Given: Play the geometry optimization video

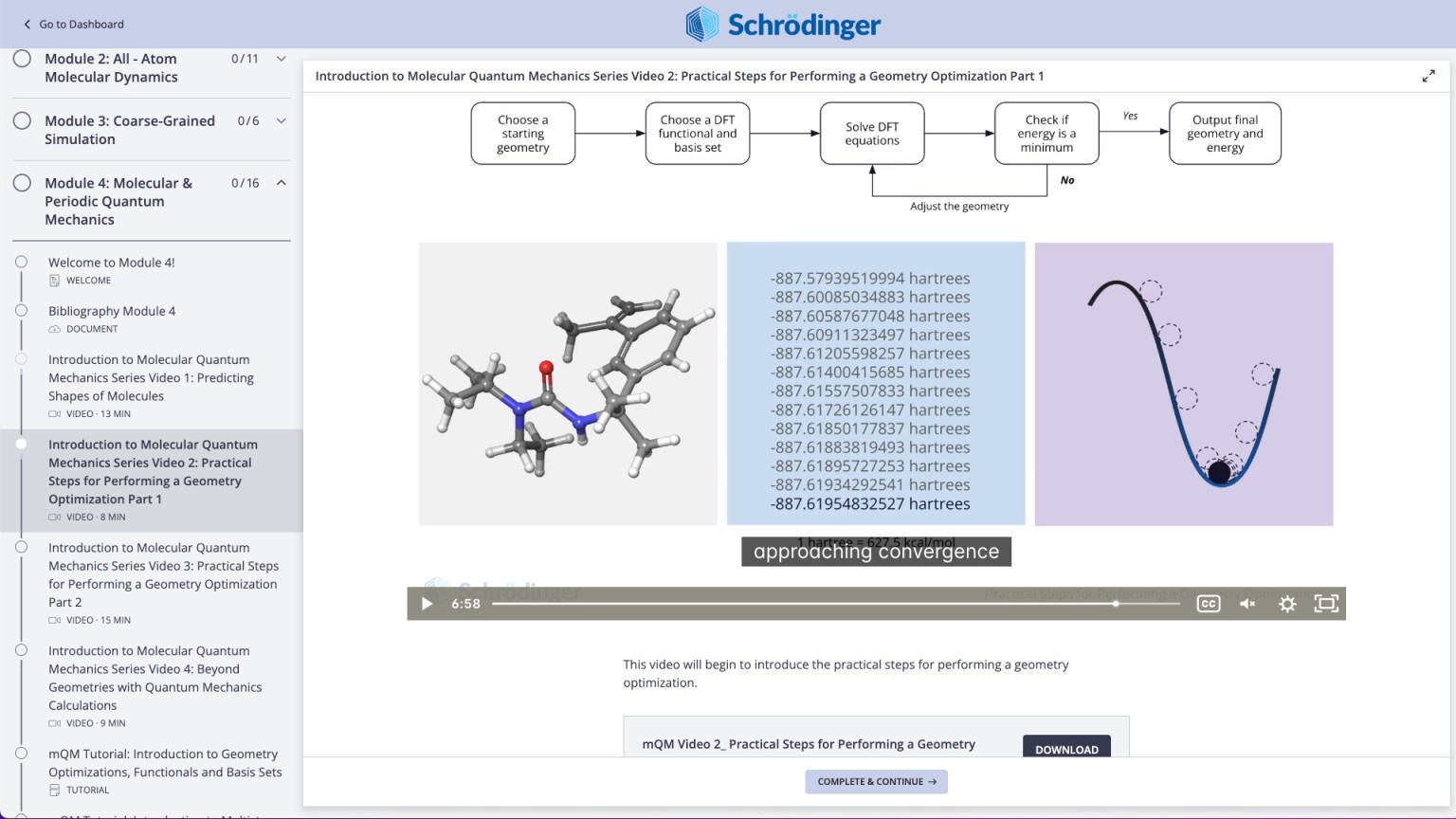Looking at the screenshot, I should coord(427,603).
